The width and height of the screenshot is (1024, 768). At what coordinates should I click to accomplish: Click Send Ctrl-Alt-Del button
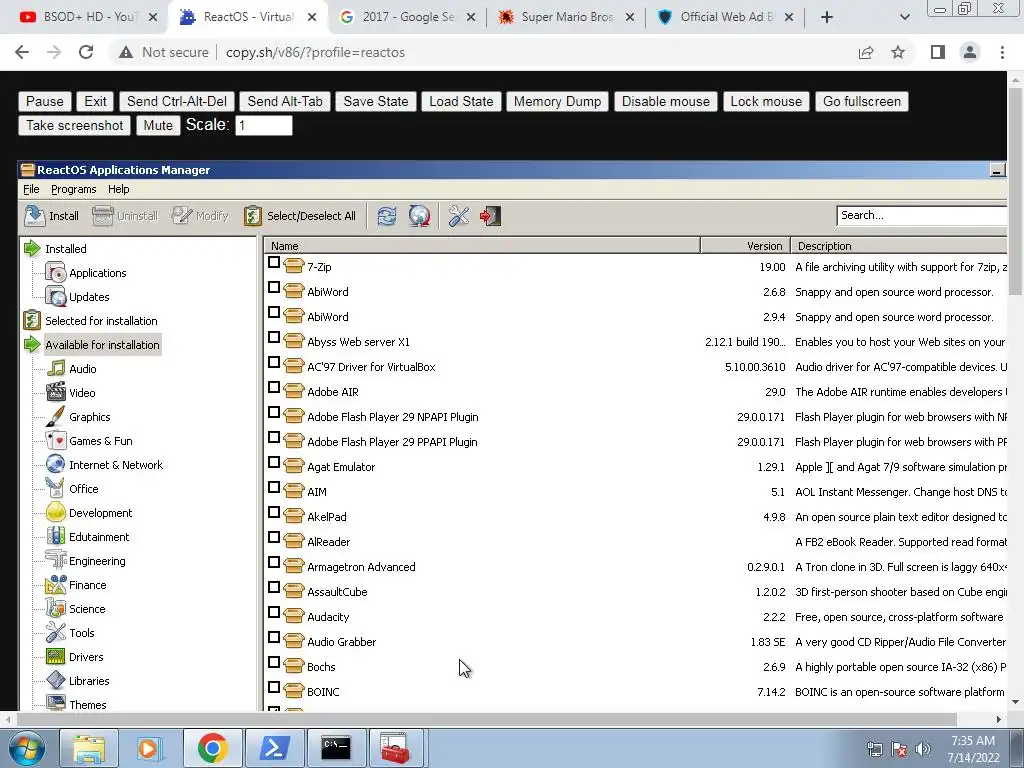(x=177, y=101)
